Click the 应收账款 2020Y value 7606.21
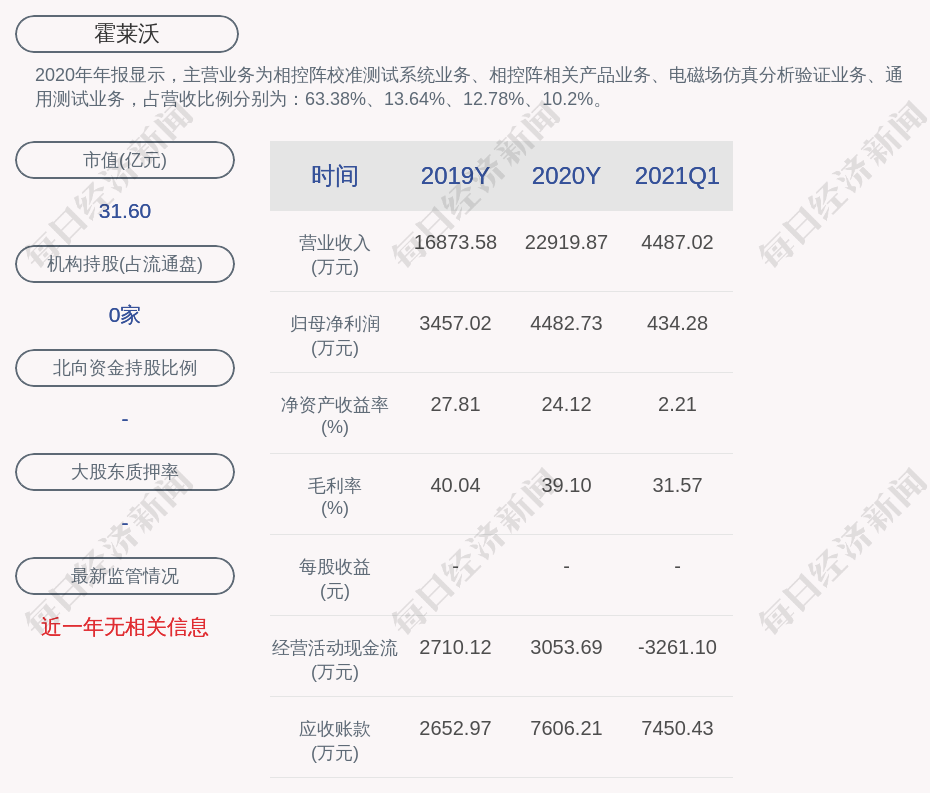Screen dimensions: 930x793 pyautogui.click(x=566, y=728)
